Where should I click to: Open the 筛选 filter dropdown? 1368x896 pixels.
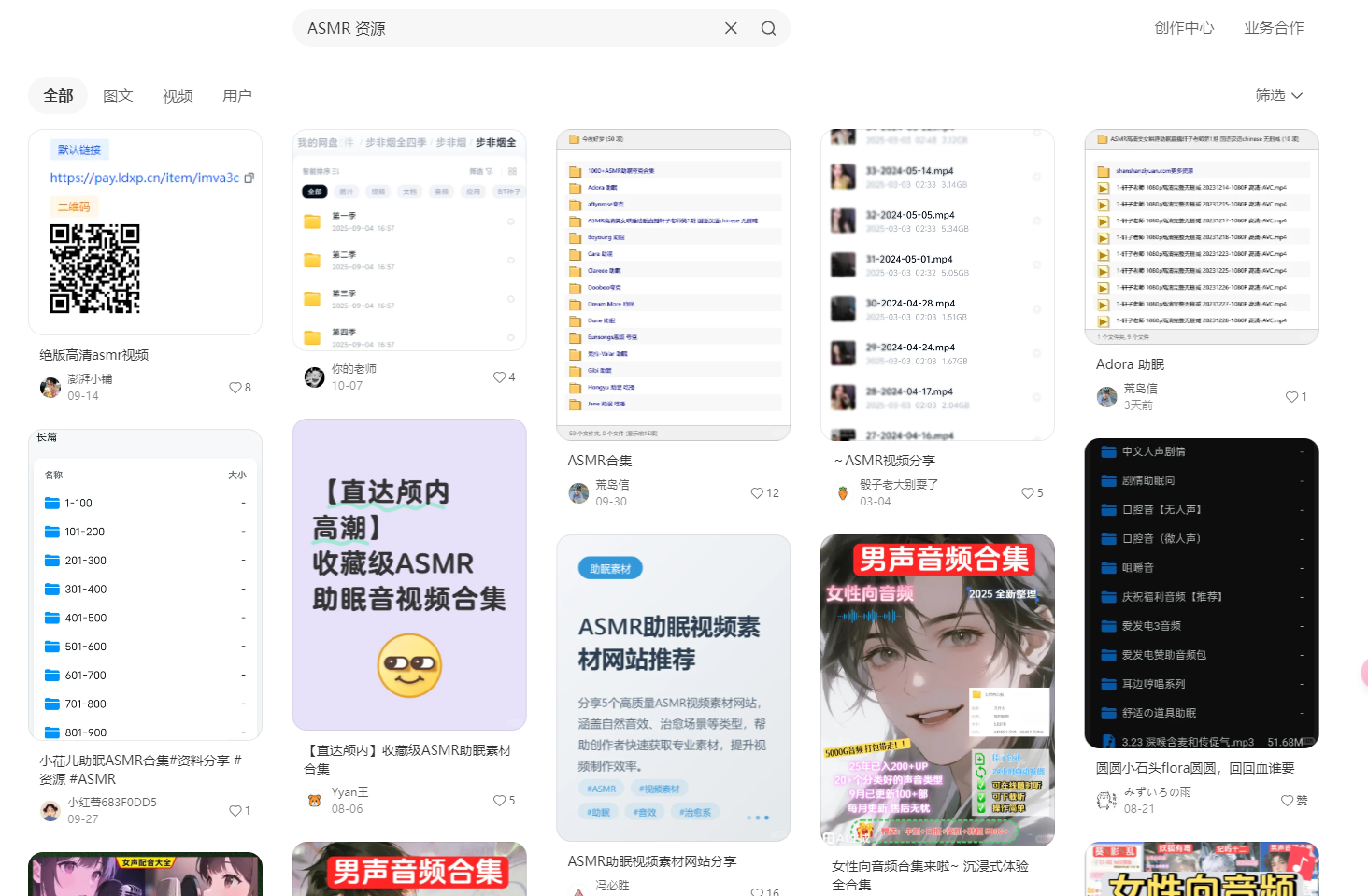tap(1277, 95)
